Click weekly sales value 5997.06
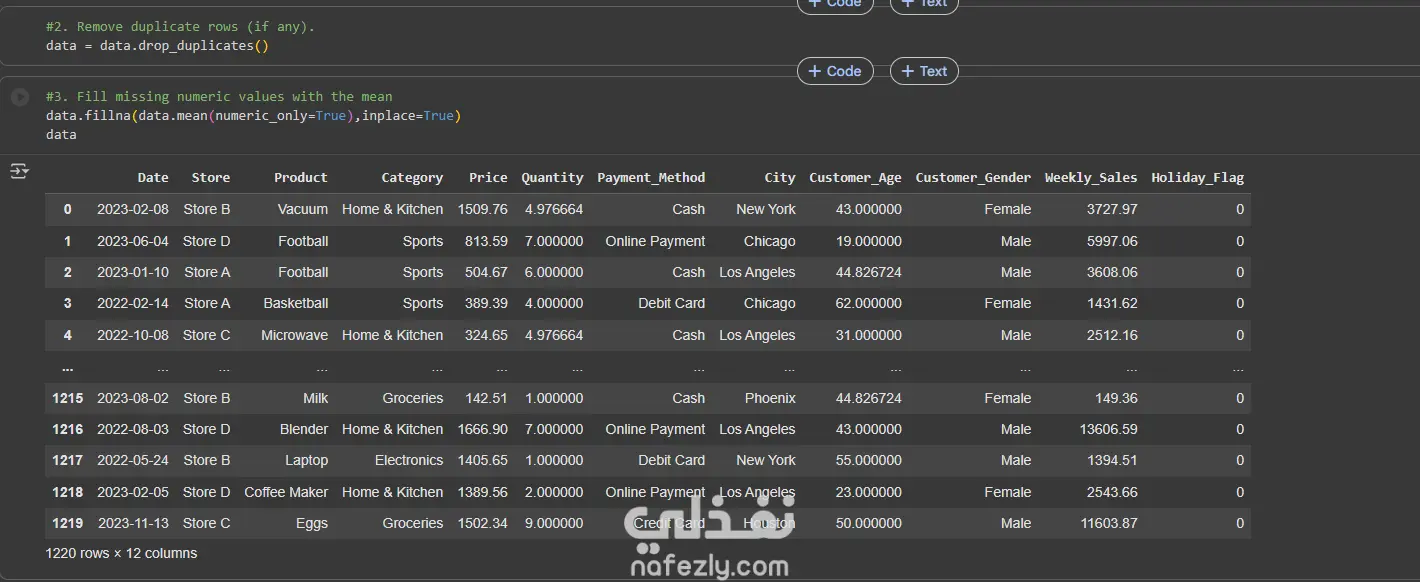 (1112, 242)
